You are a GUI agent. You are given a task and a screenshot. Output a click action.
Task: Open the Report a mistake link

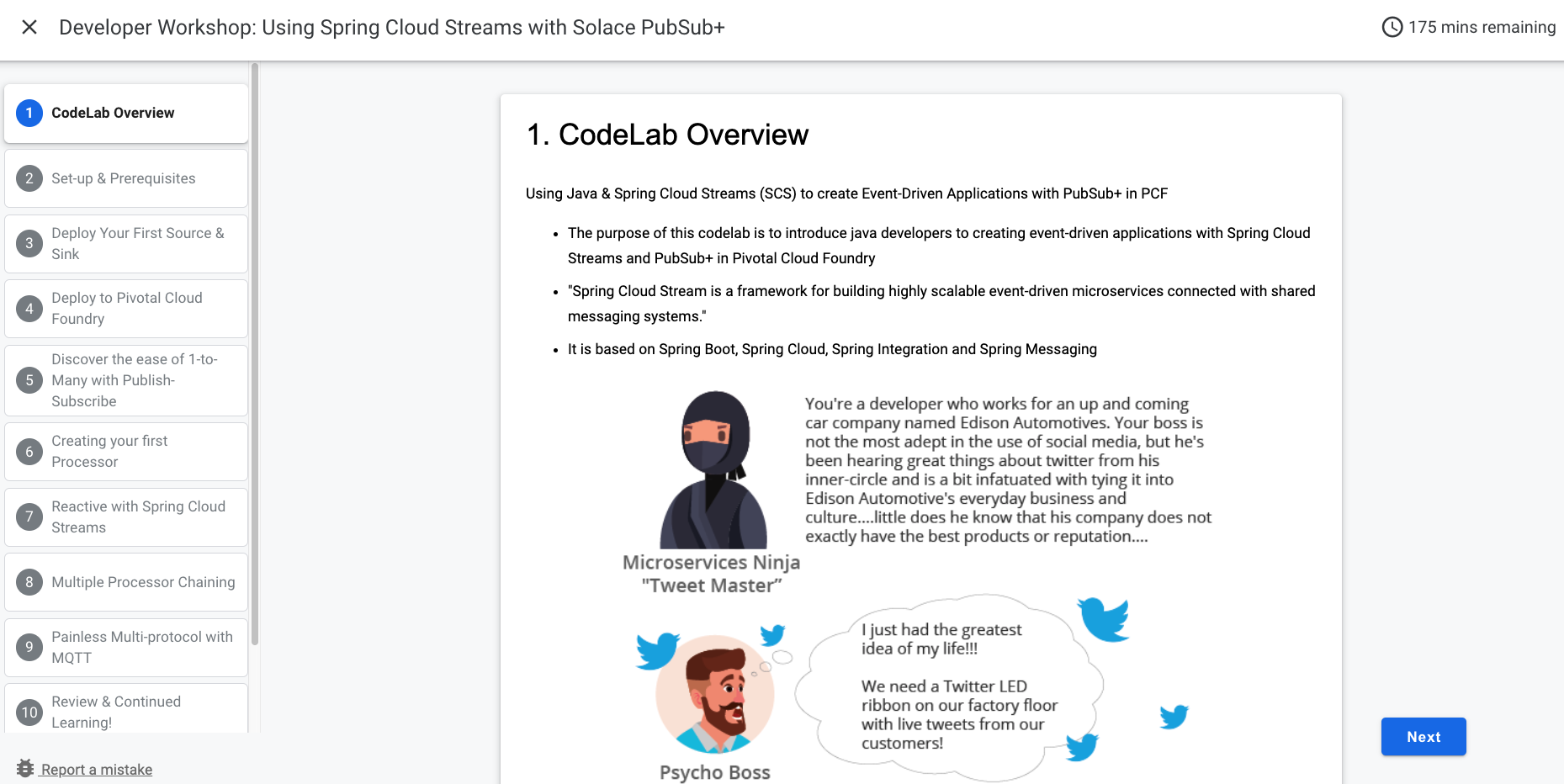[x=97, y=769]
